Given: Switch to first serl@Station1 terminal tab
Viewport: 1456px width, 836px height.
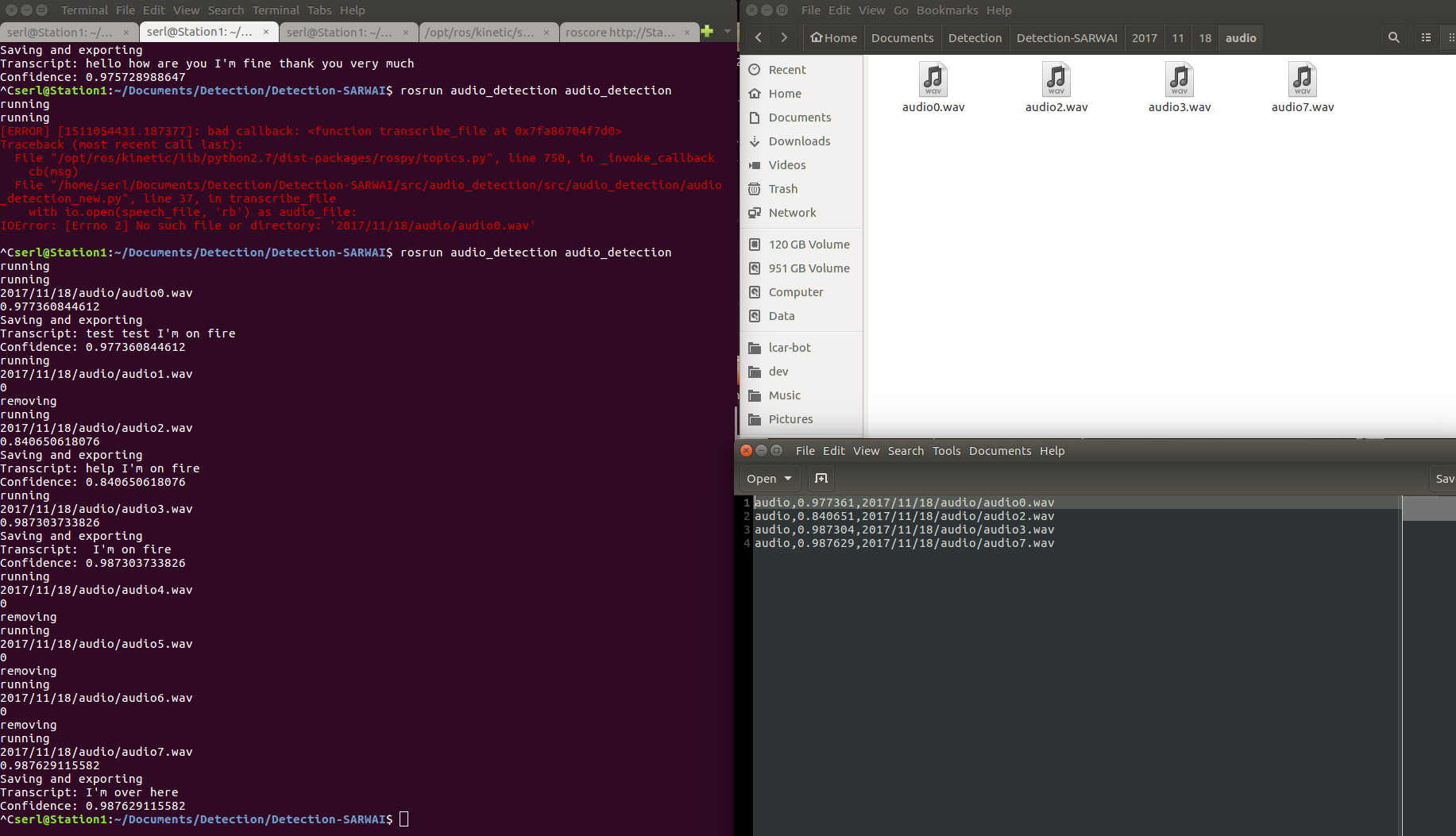Looking at the screenshot, I should click(x=69, y=32).
